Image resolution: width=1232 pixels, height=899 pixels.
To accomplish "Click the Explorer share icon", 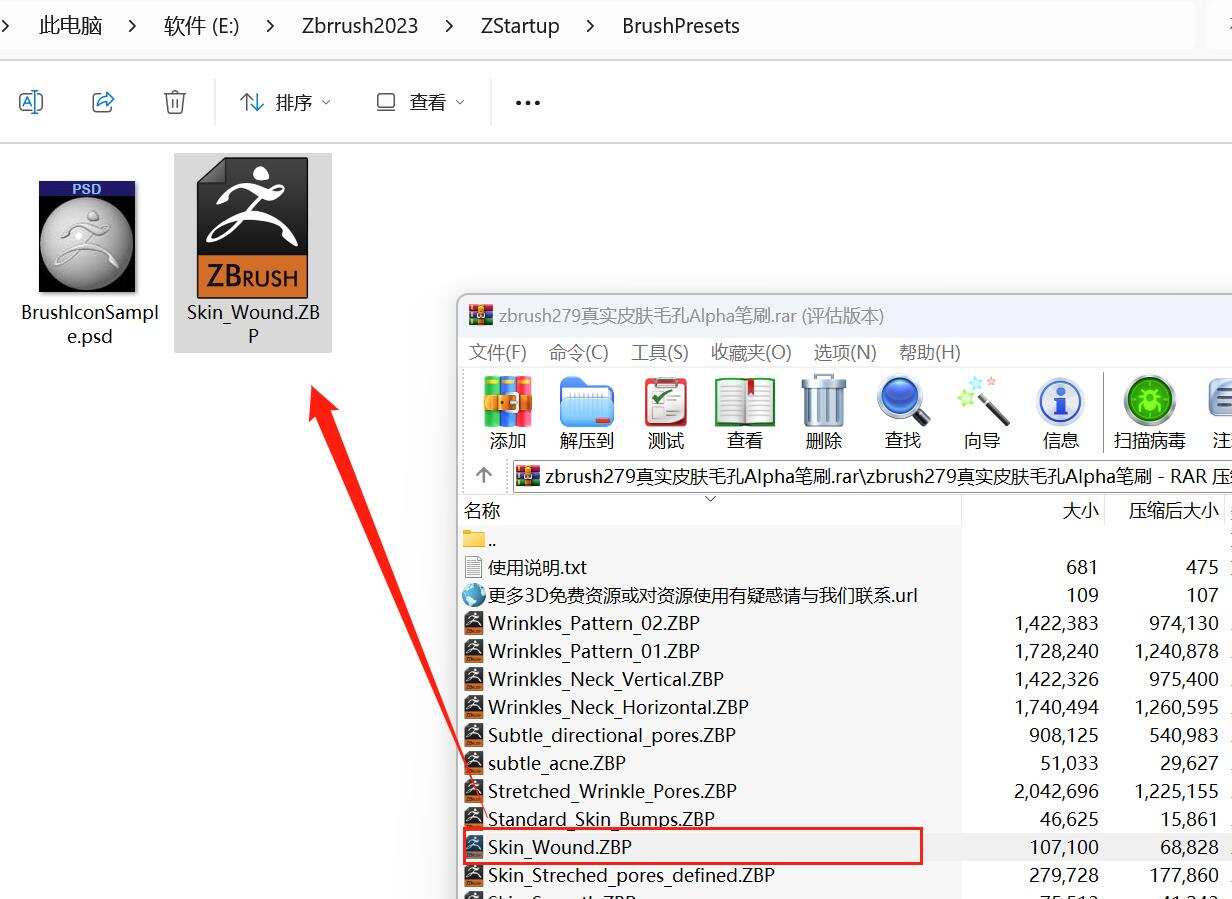I will tap(103, 102).
